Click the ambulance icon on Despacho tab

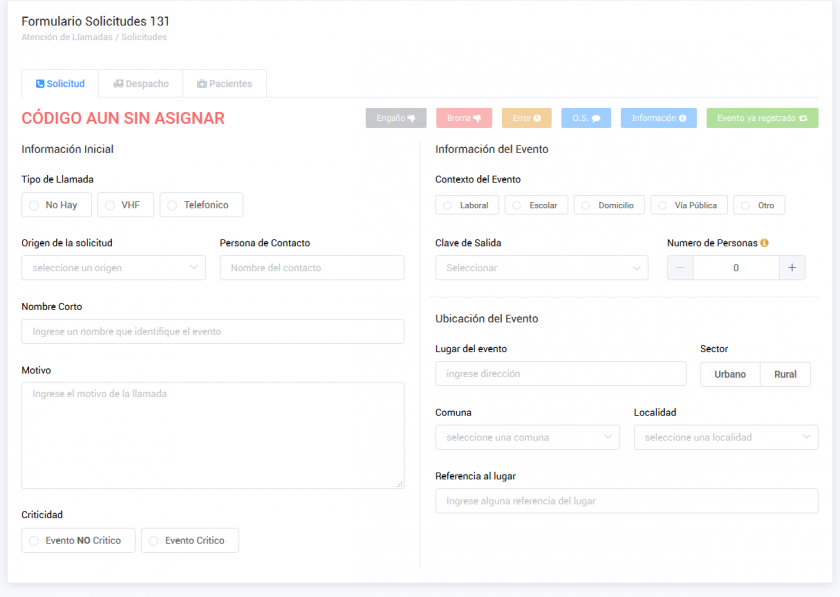coord(117,84)
